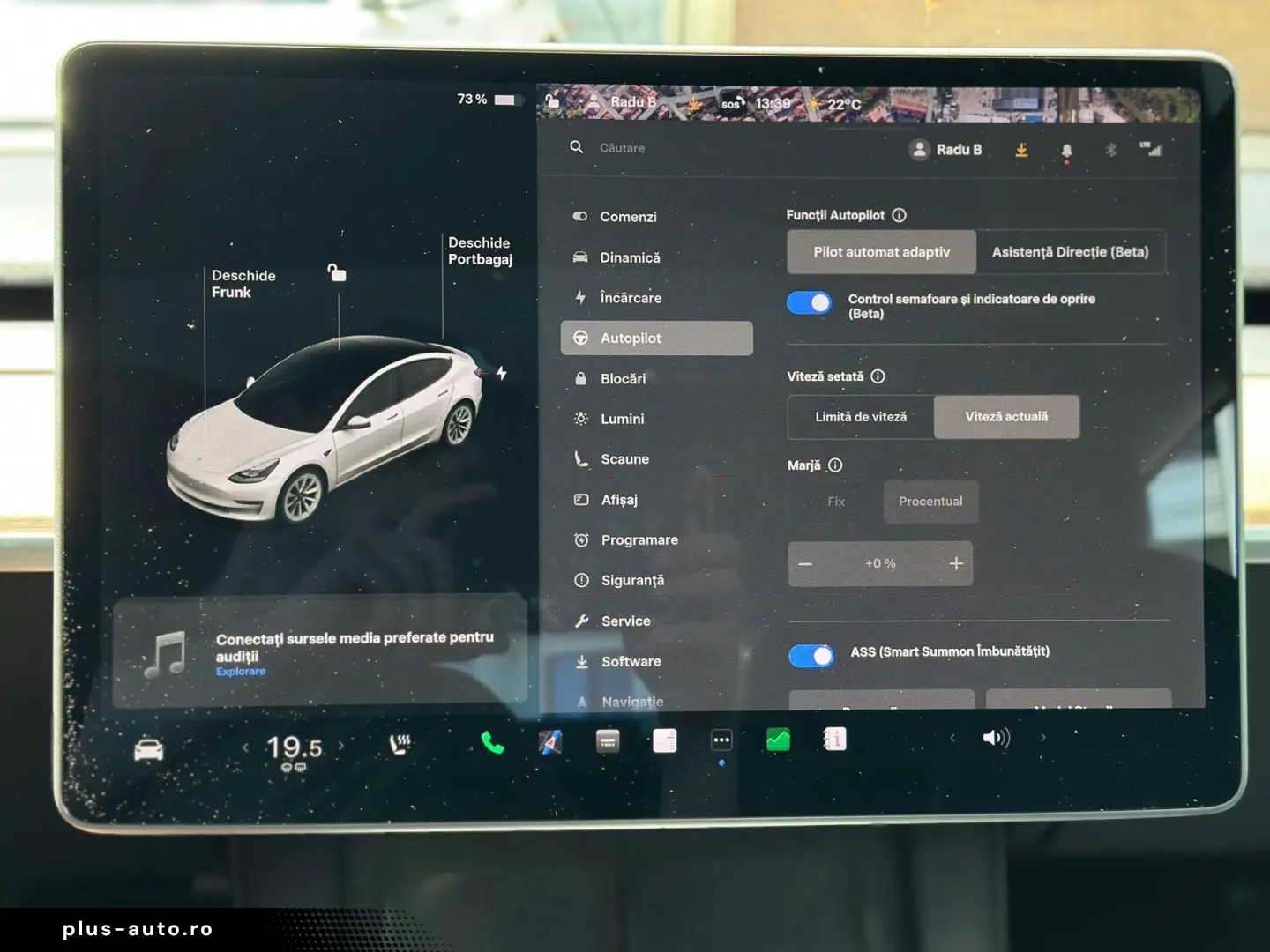The height and width of the screenshot is (952, 1270).
Task: Decrease speed margin with minus button
Action: (x=805, y=564)
